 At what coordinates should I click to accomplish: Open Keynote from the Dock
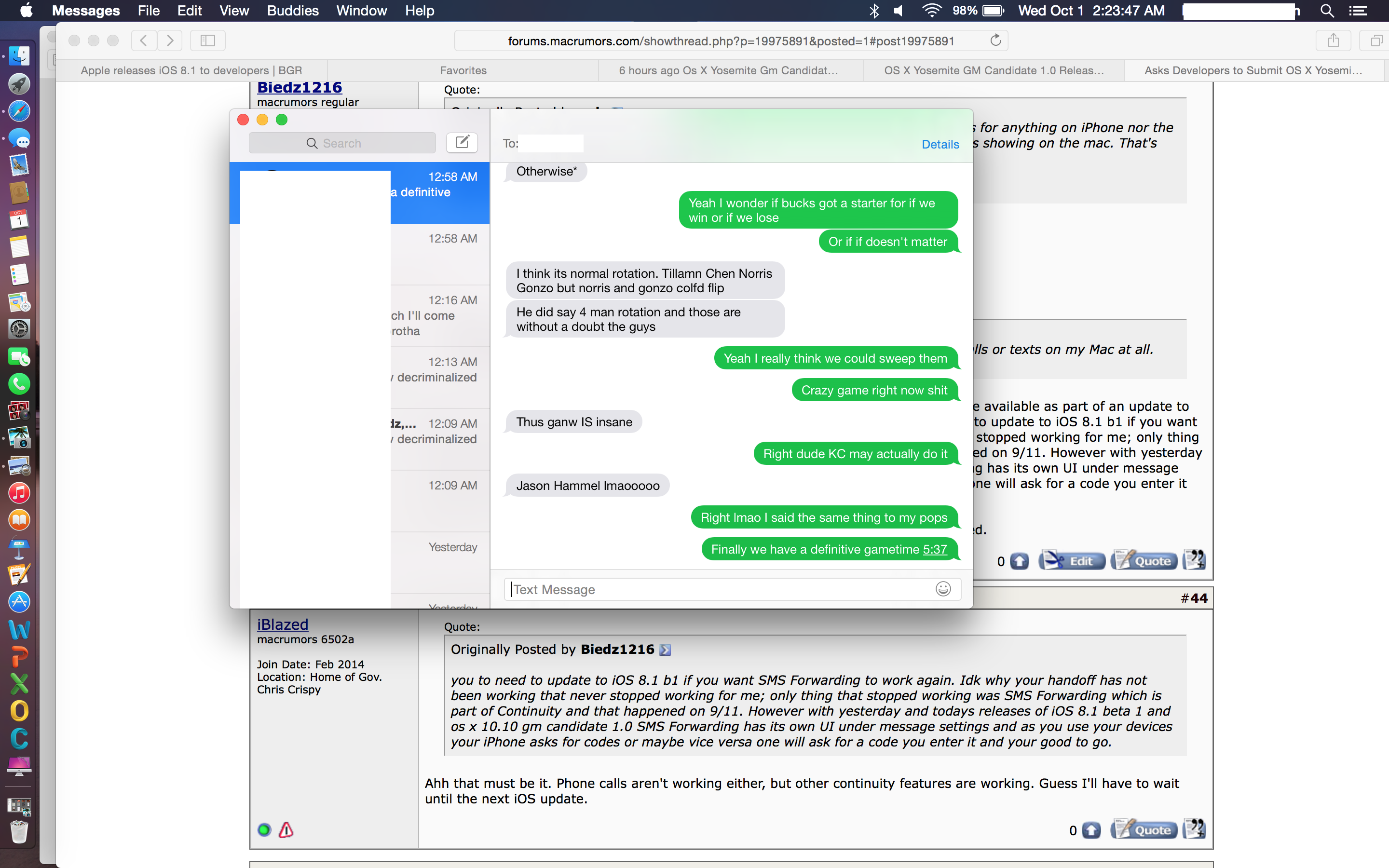point(19,547)
